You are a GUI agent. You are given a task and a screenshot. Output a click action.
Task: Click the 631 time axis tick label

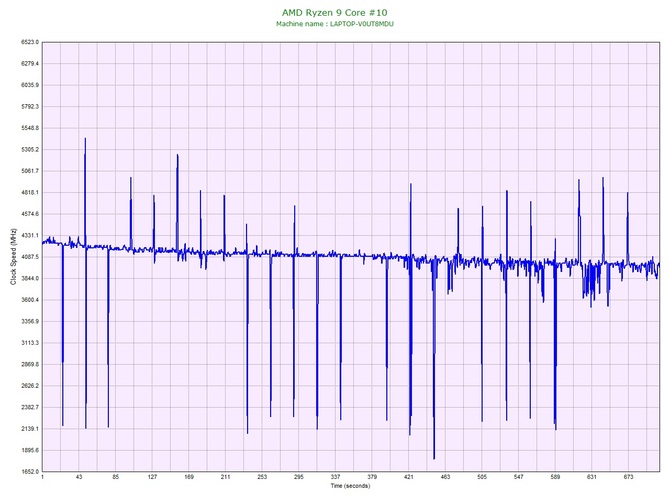tap(592, 477)
